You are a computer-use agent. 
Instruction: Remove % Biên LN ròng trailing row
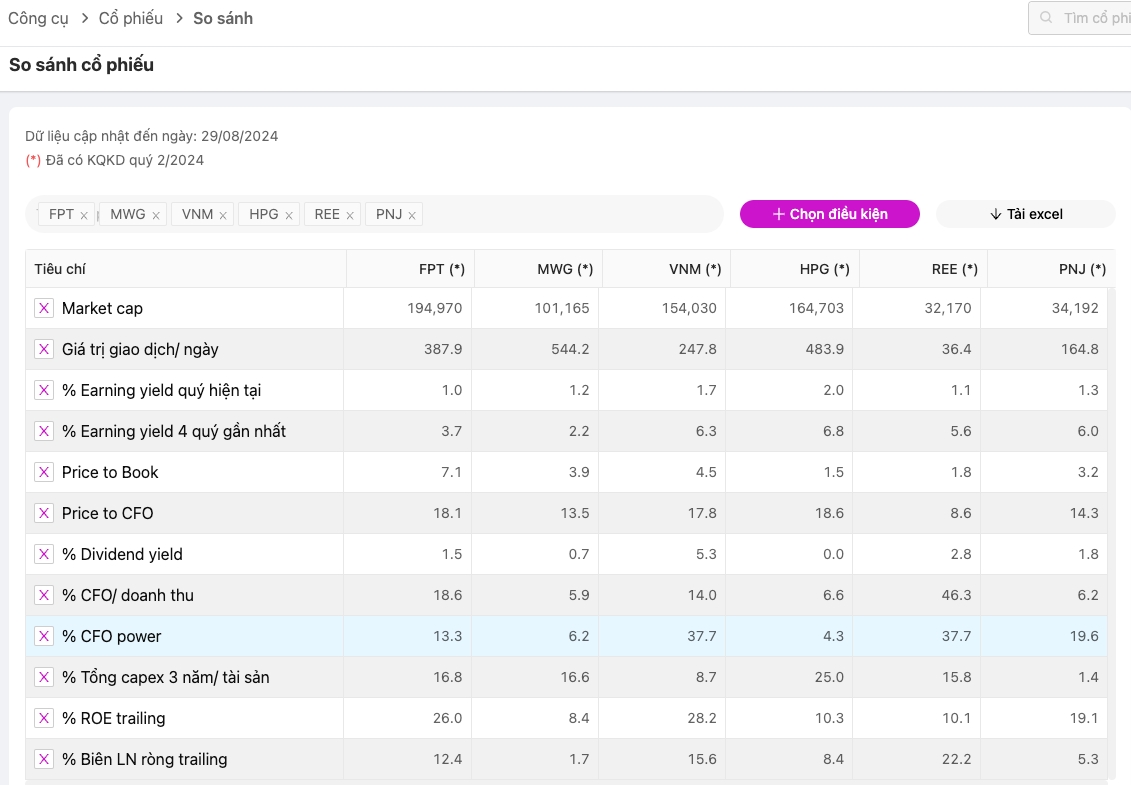coord(44,759)
